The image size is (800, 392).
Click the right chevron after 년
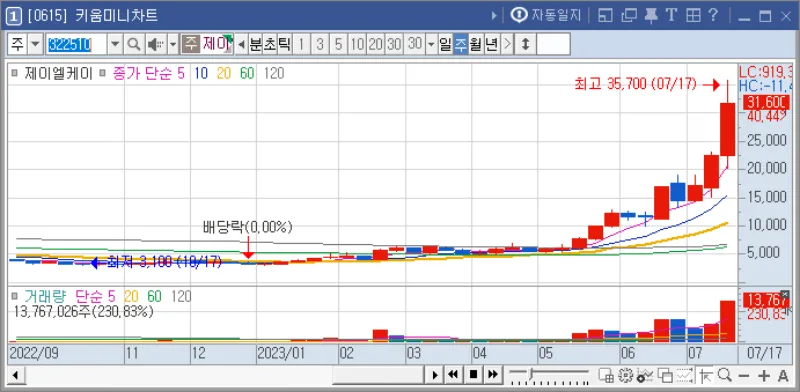(507, 44)
